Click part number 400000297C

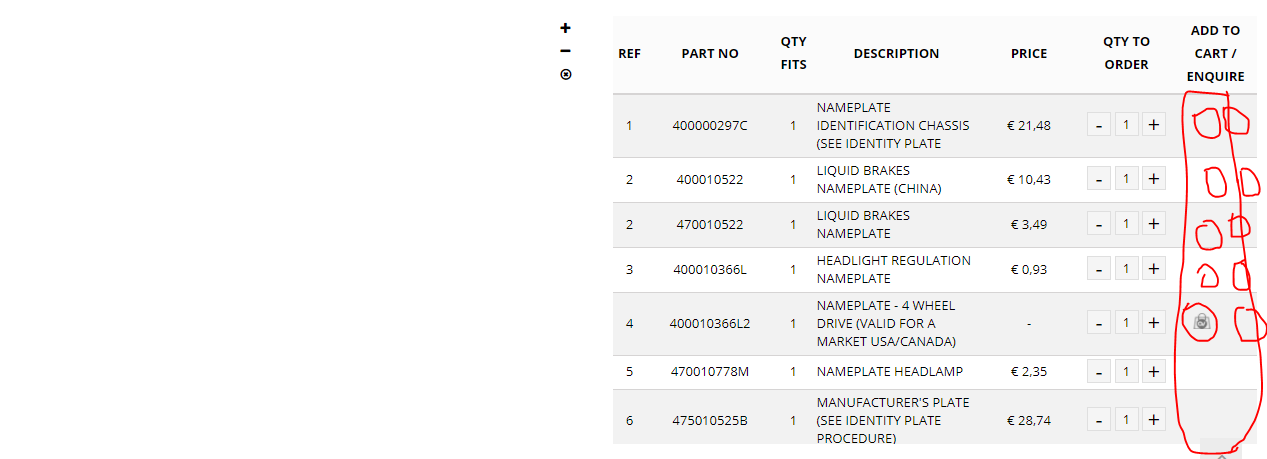710,125
